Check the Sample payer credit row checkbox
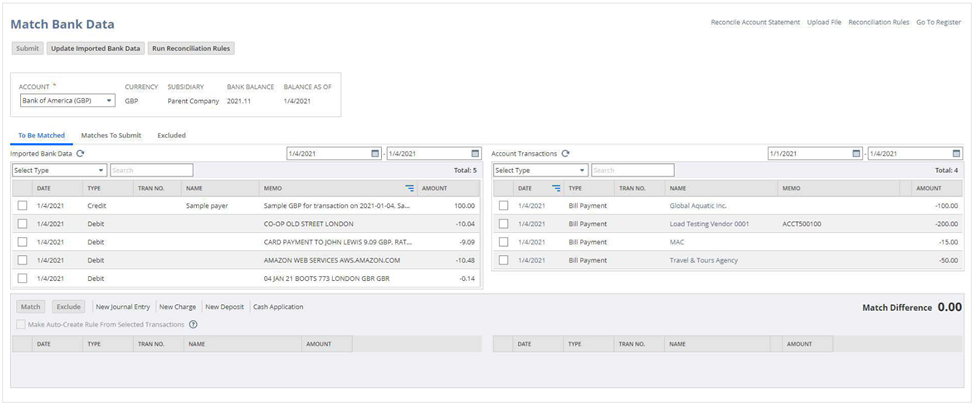This screenshot has width=975, height=406. coord(22,206)
